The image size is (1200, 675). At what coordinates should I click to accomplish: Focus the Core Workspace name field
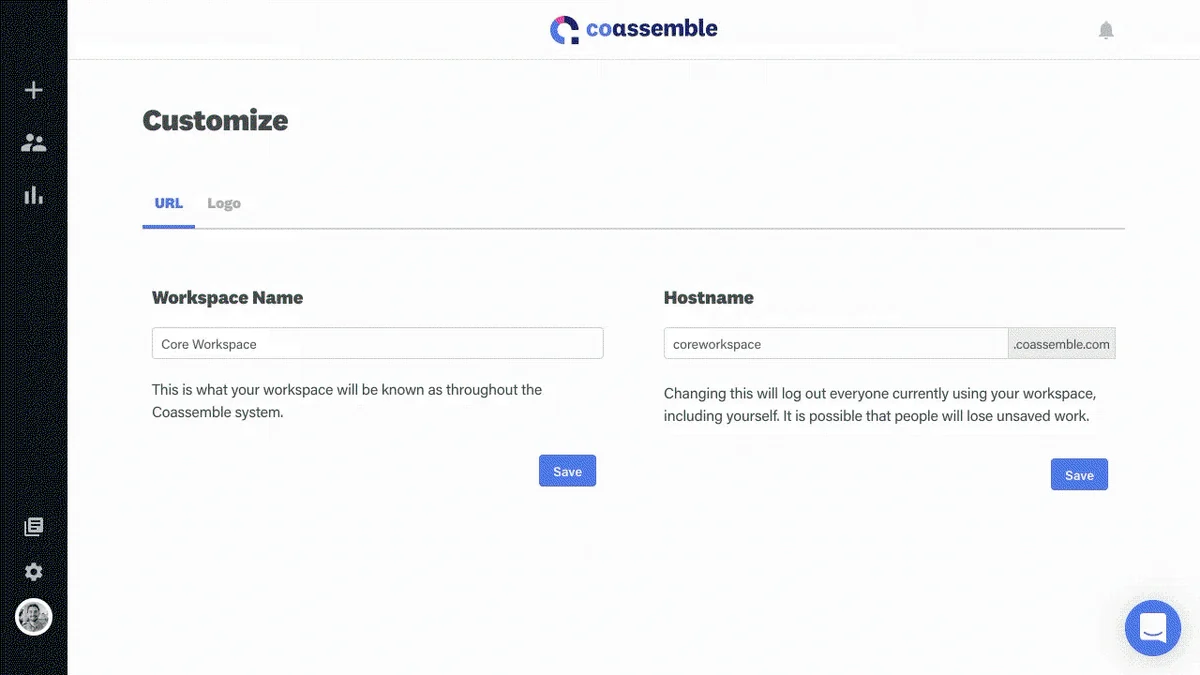click(x=377, y=343)
